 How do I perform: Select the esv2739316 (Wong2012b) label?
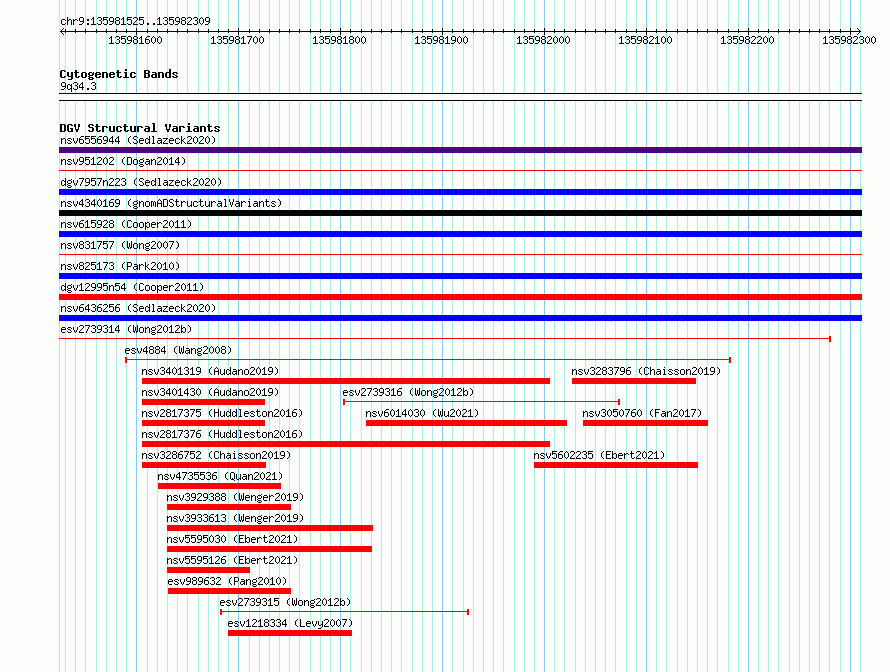pos(408,392)
